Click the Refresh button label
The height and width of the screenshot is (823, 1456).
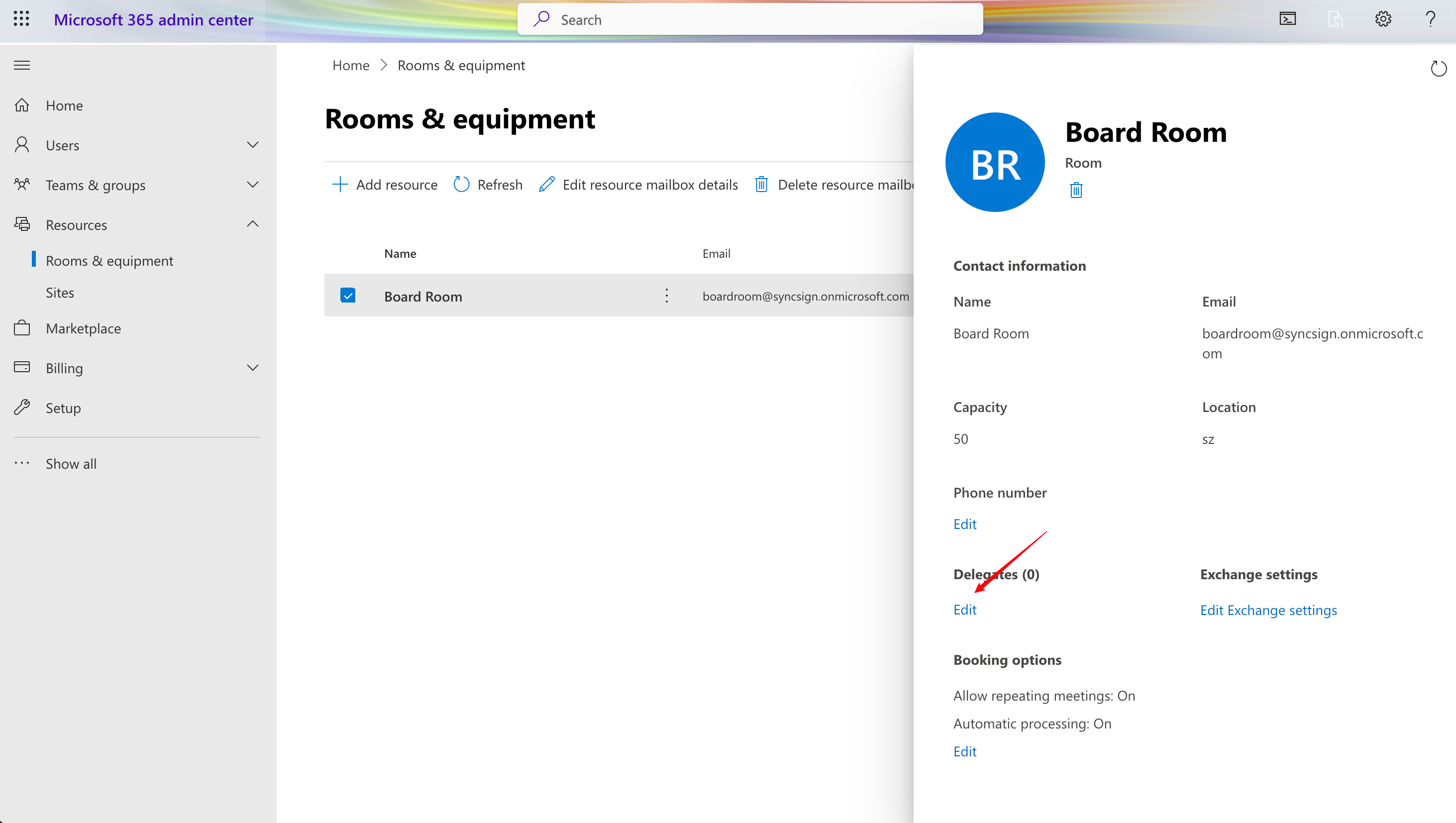pos(500,184)
